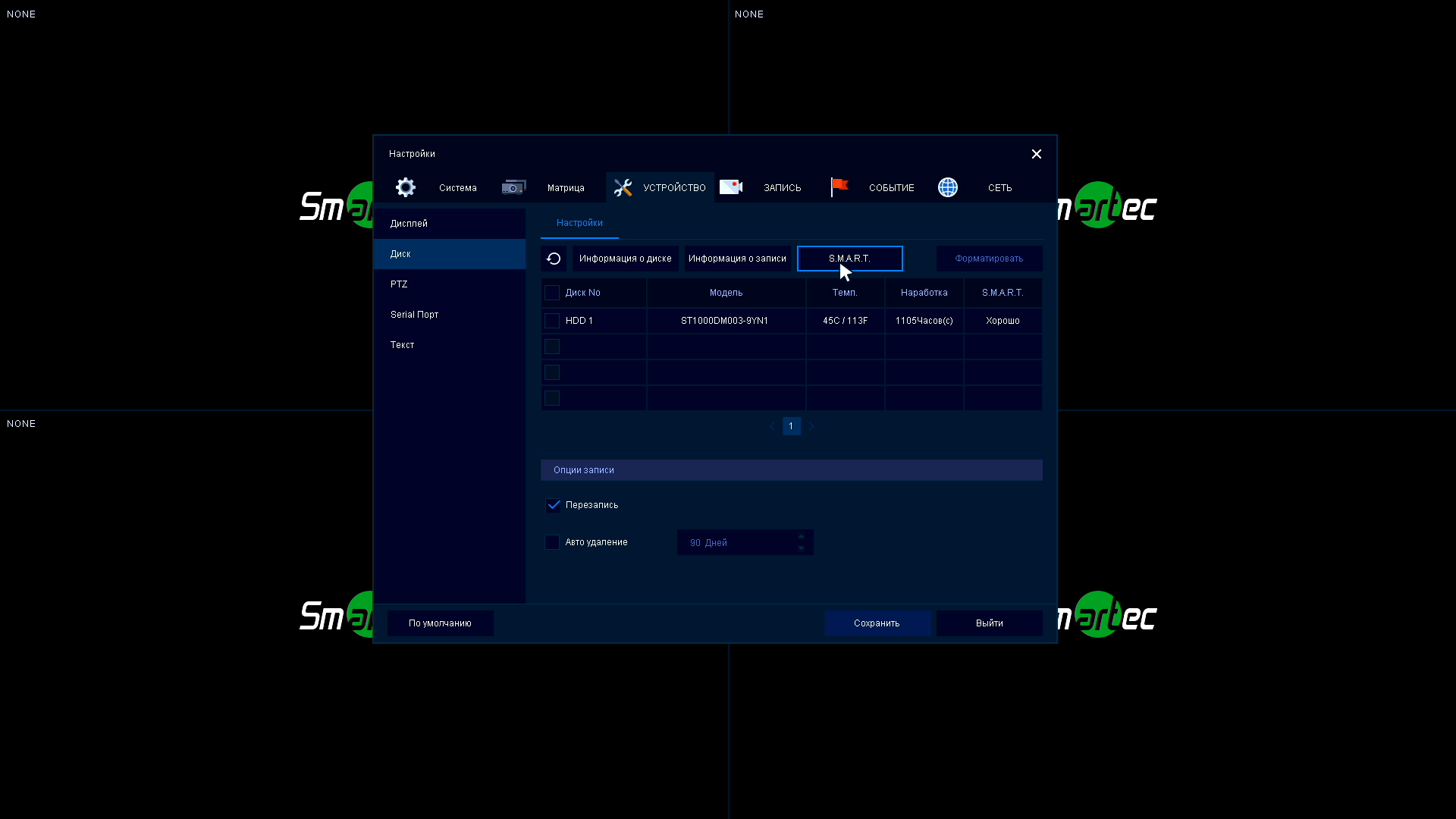Click the System gear icon
1456x819 pixels.
tap(406, 187)
